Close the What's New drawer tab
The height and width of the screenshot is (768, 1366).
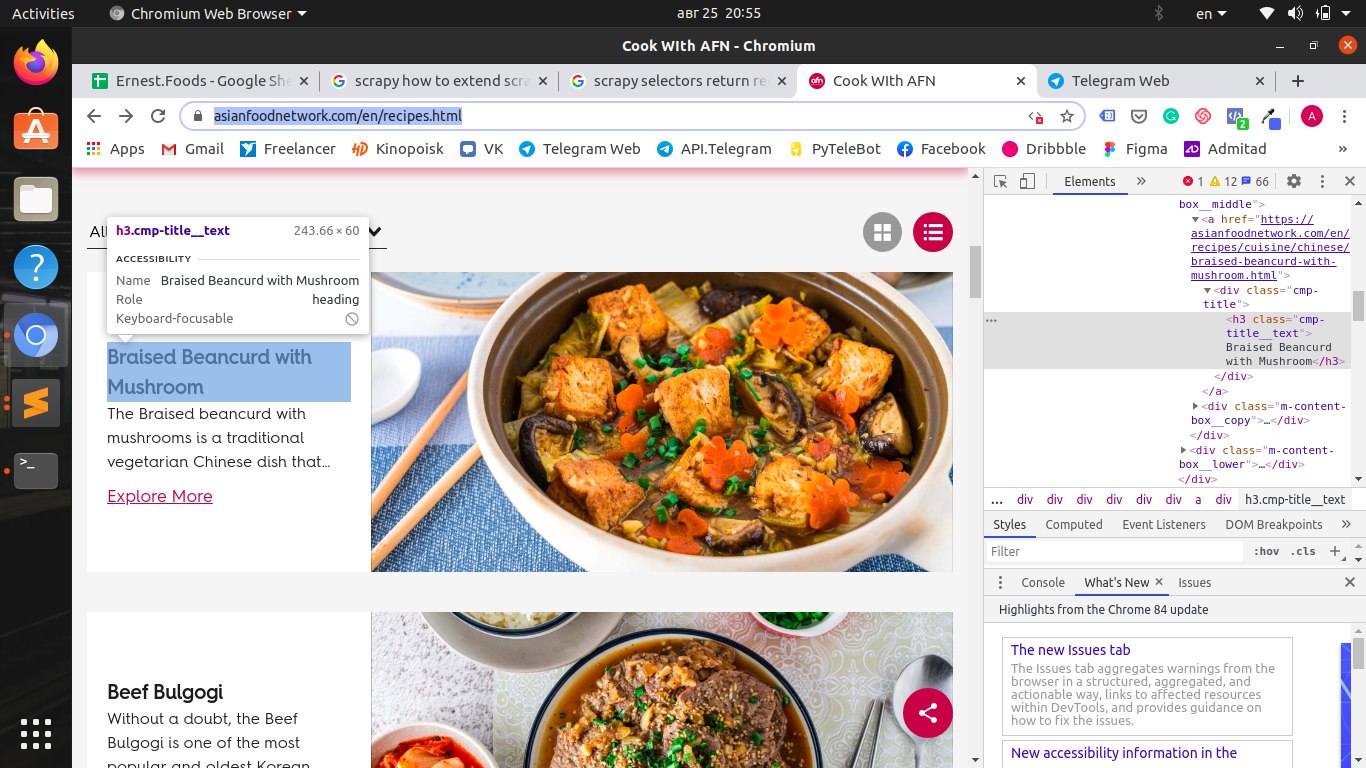tap(1159, 582)
